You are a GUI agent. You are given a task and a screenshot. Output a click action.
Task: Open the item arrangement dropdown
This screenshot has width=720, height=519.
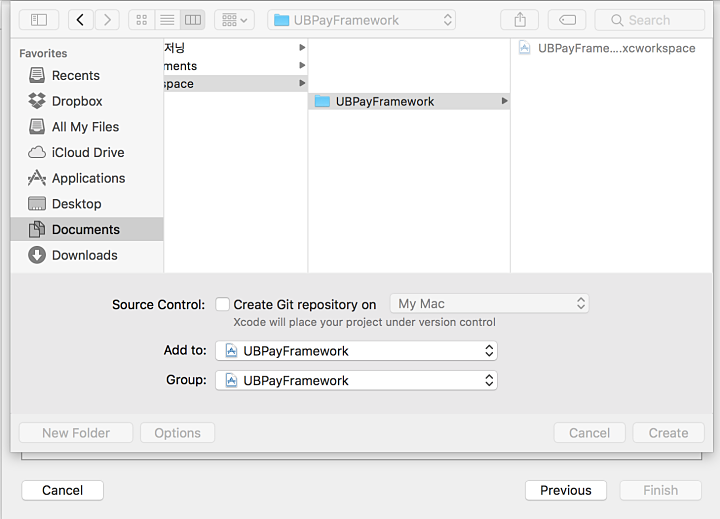235,20
